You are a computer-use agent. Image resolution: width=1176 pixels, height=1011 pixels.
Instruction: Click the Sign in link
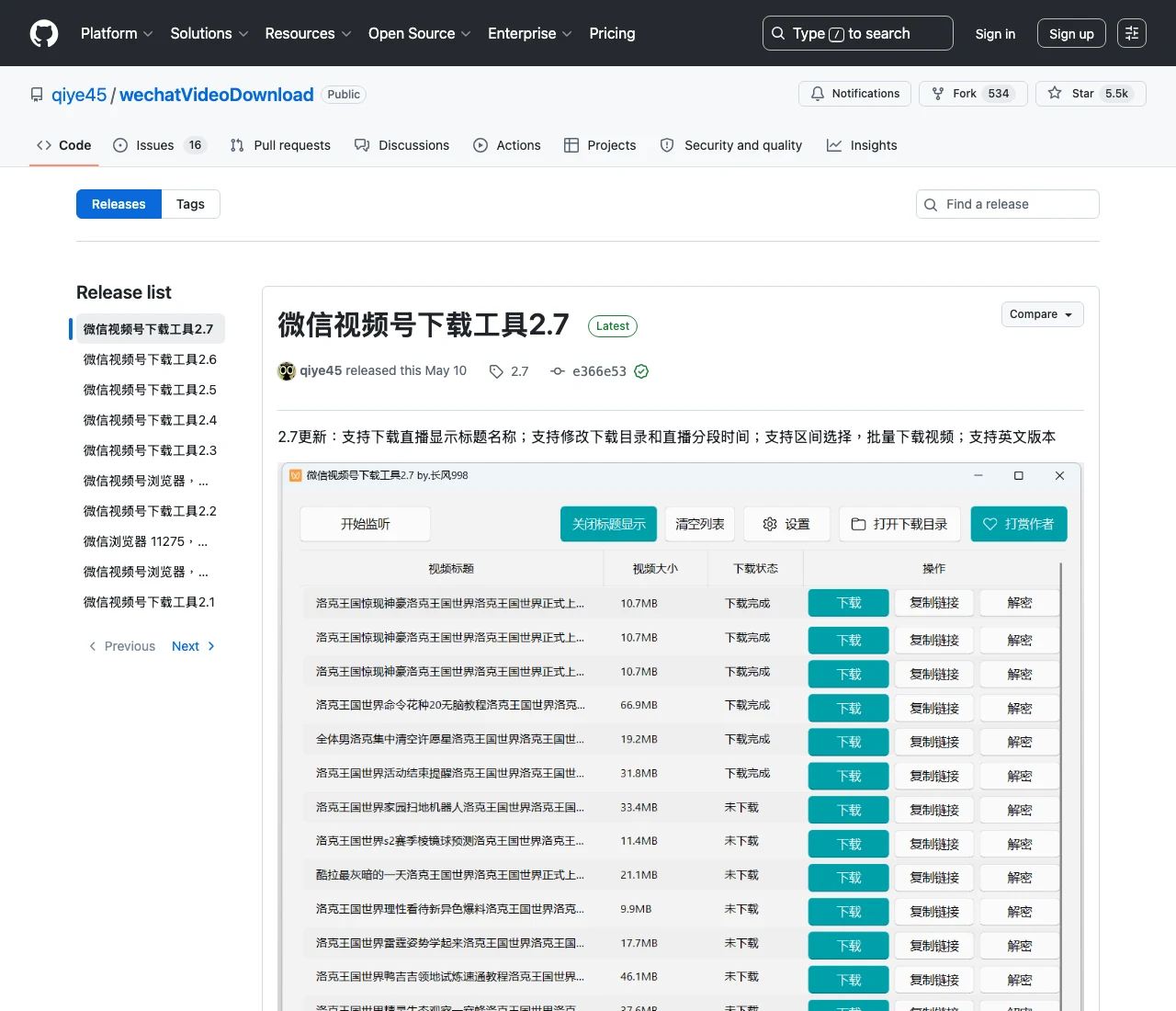tap(995, 33)
